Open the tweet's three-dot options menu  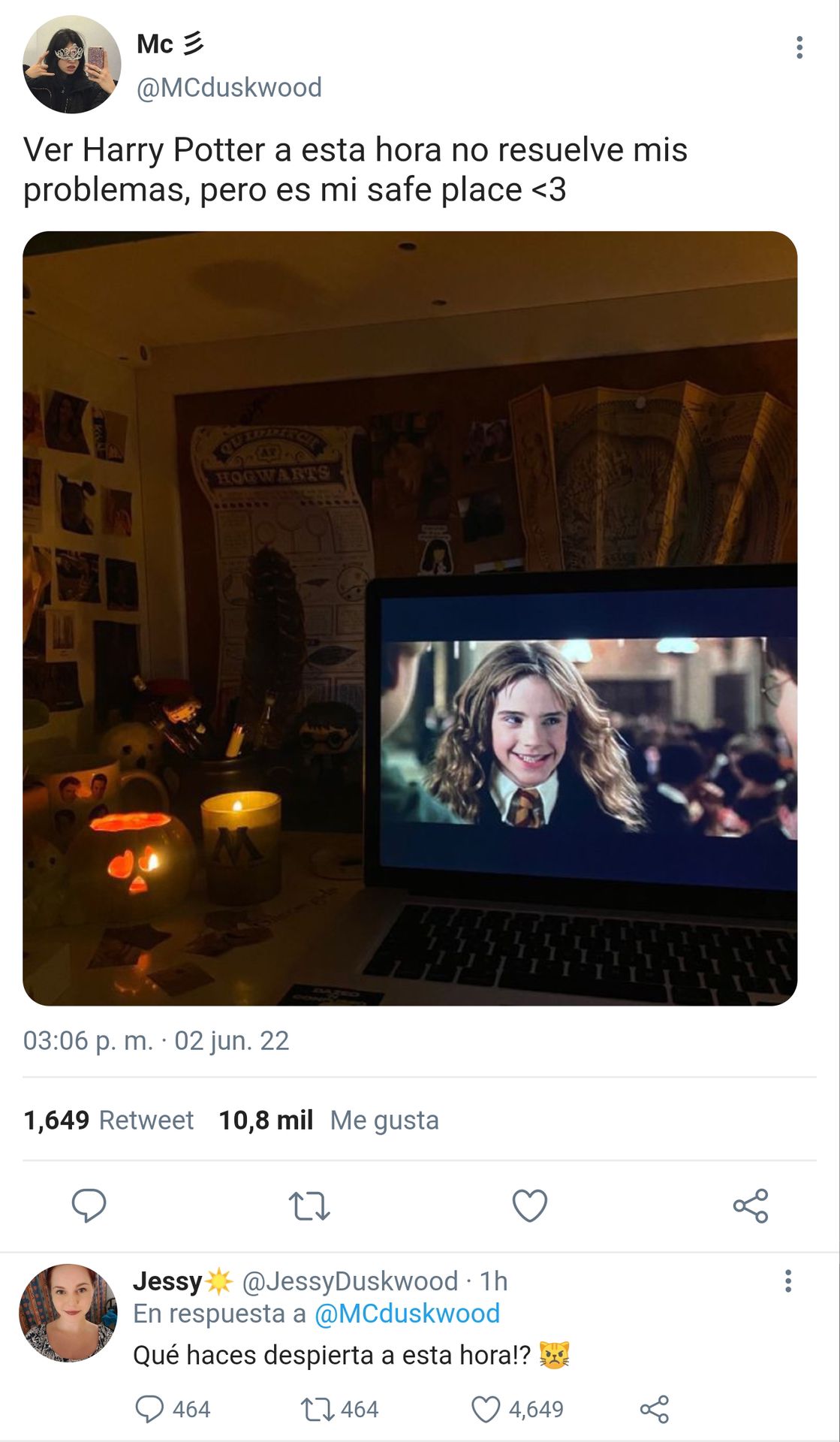(x=799, y=47)
